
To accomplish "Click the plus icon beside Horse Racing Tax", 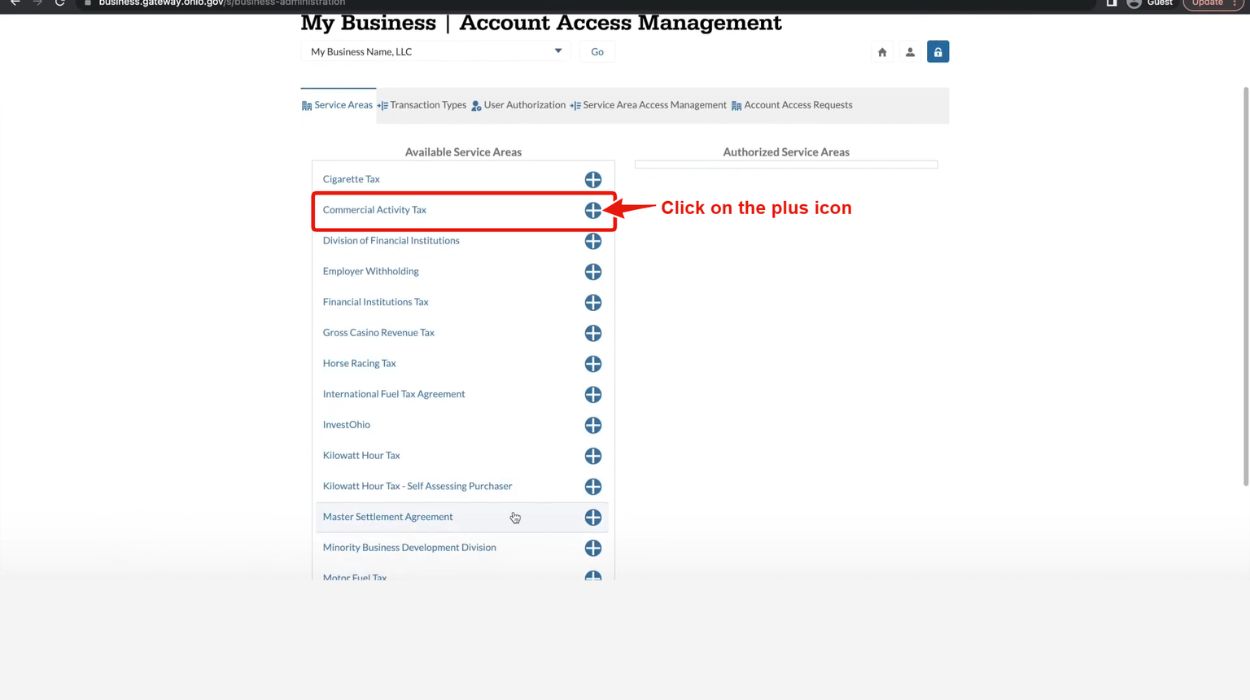I will [593, 363].
